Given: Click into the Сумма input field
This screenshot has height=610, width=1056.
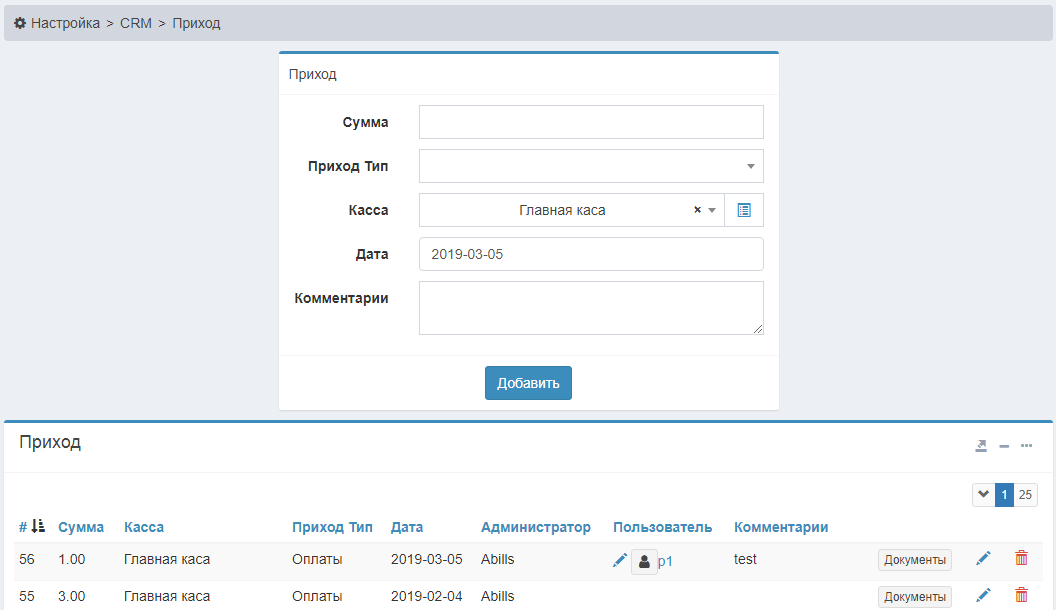Looking at the screenshot, I should pyautogui.click(x=591, y=122).
